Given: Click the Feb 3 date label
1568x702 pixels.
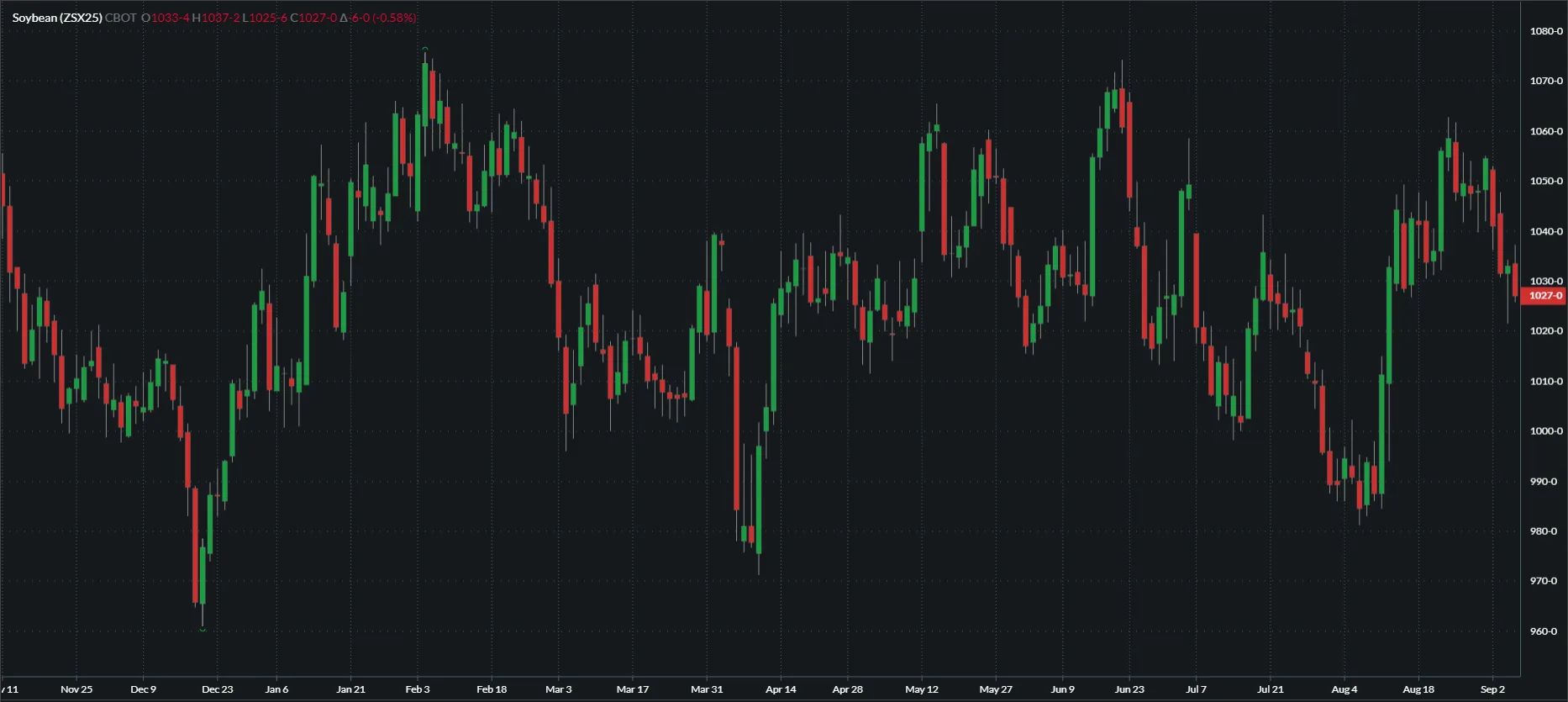Looking at the screenshot, I should 418,689.
